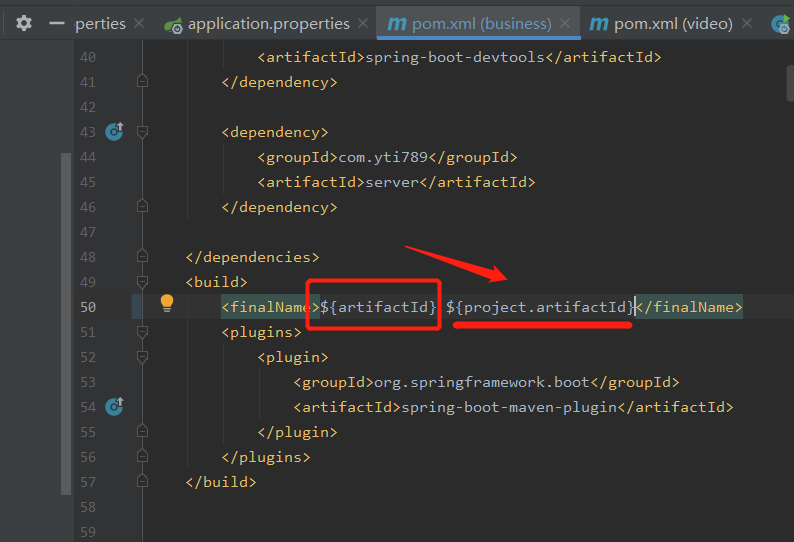Click the partially visible tab icon at far right
Viewport: 794px width, 542px height.
pyautogui.click(x=781, y=24)
